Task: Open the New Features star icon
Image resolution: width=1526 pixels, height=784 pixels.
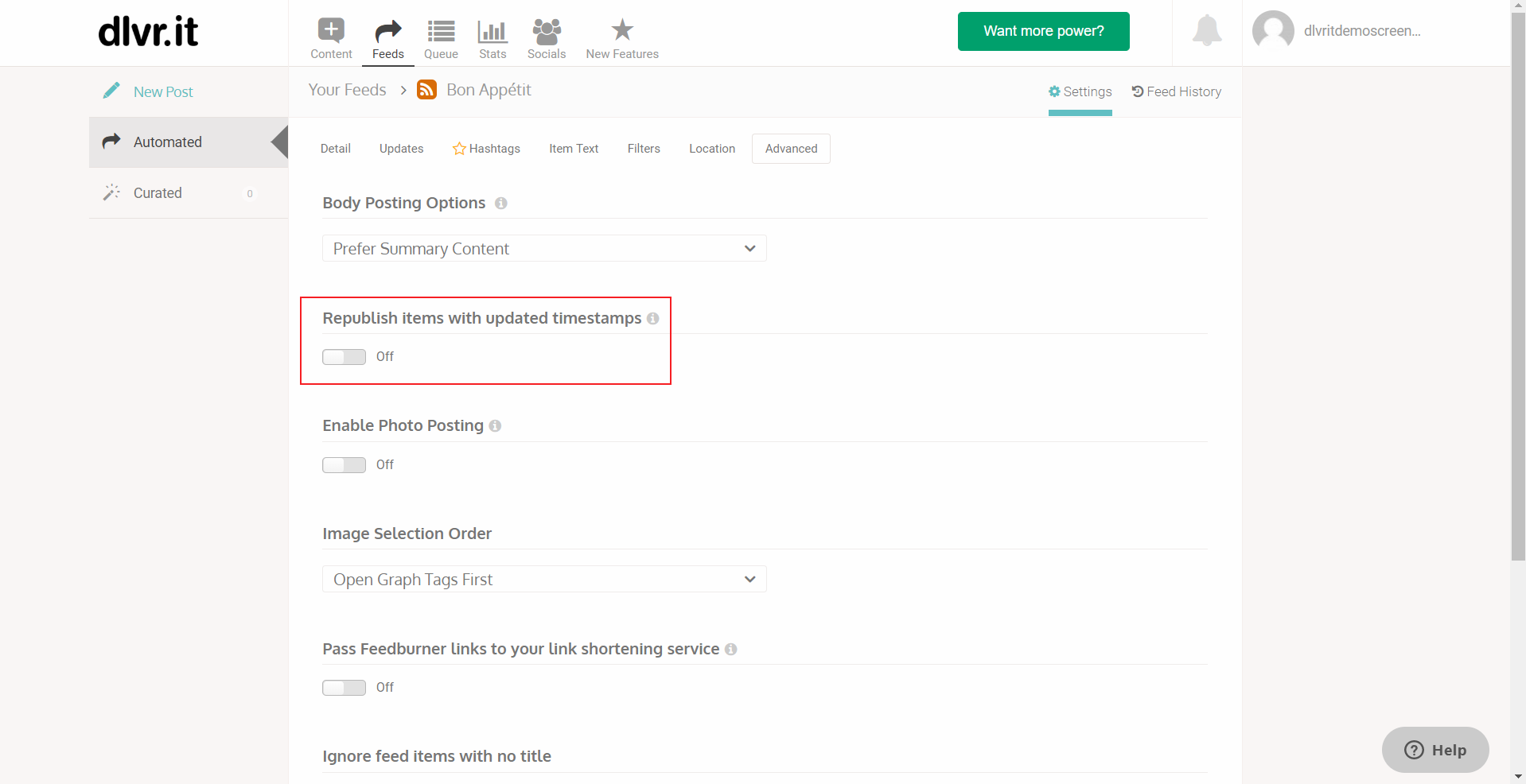Action: coord(622,30)
